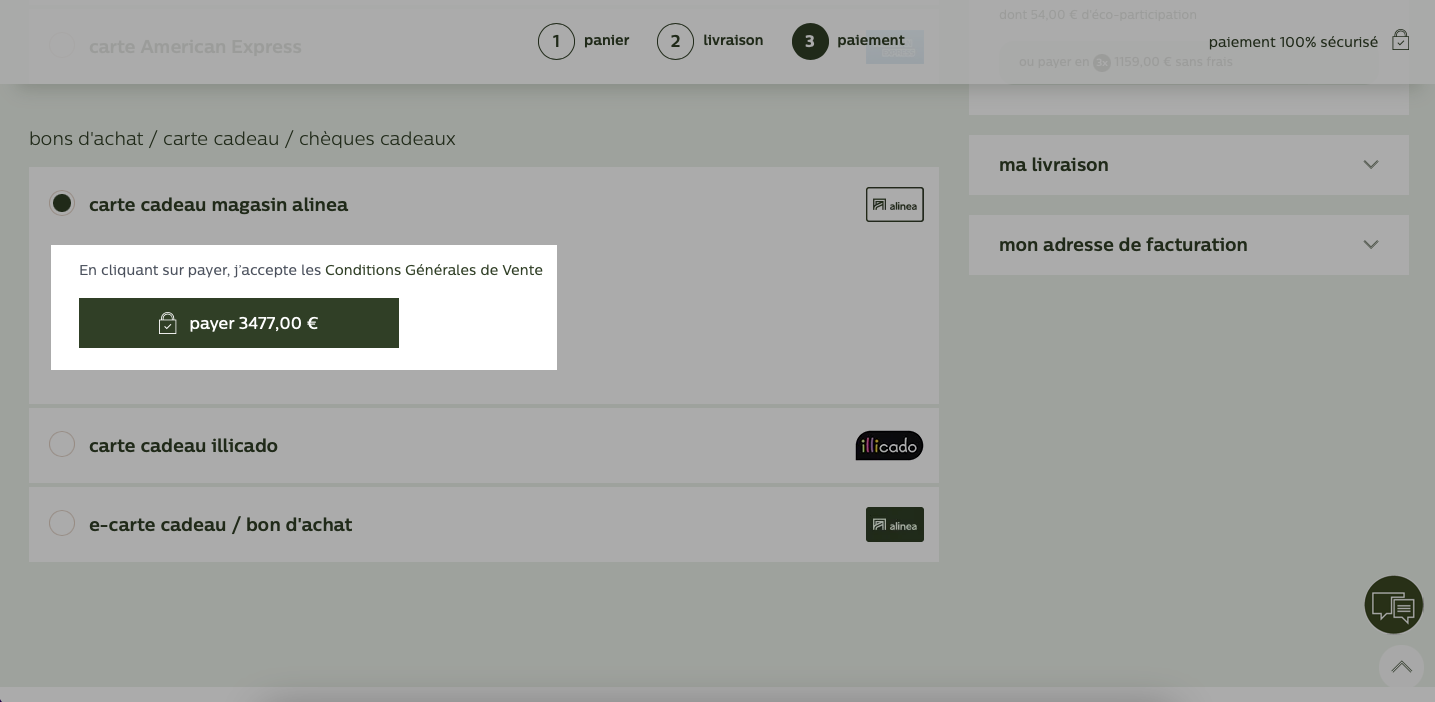This screenshot has height=702, width=1435.
Task: Expand the ma livraison section chevron
Action: tap(1371, 165)
